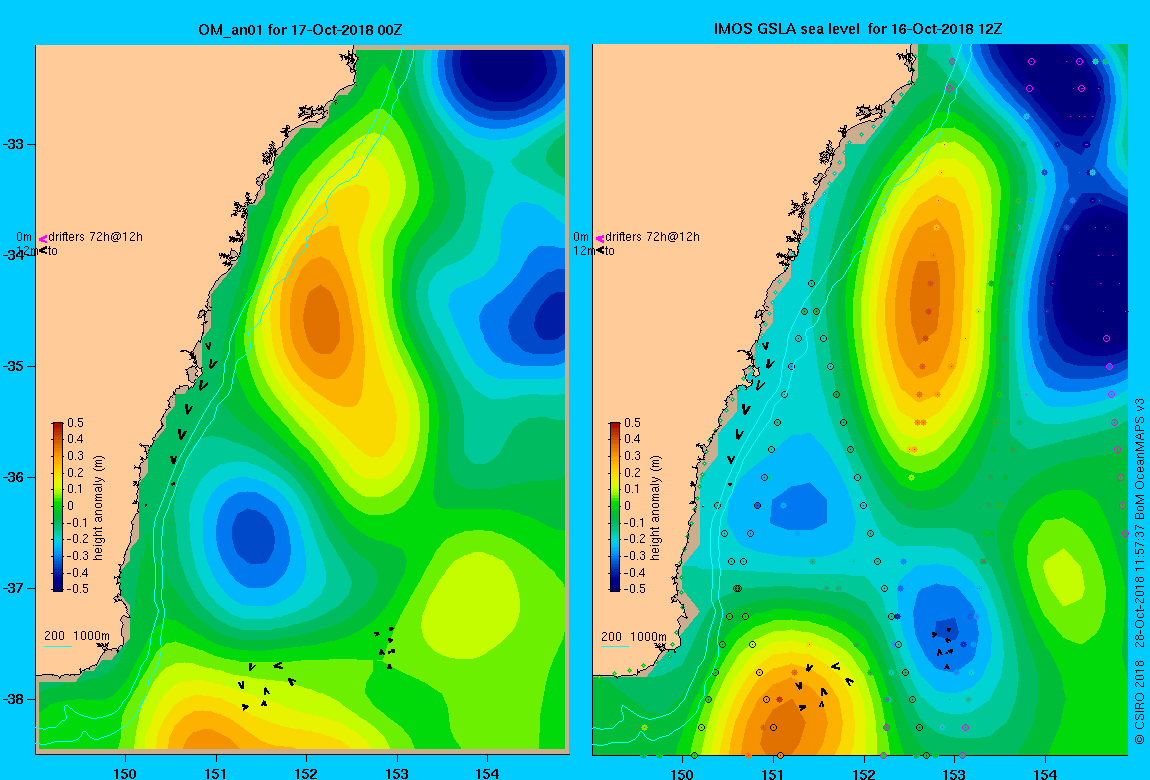1150x780 pixels.
Task: Select the left map title OM_an01 for 17-Oct-2018 00Z
Action: pos(300,30)
